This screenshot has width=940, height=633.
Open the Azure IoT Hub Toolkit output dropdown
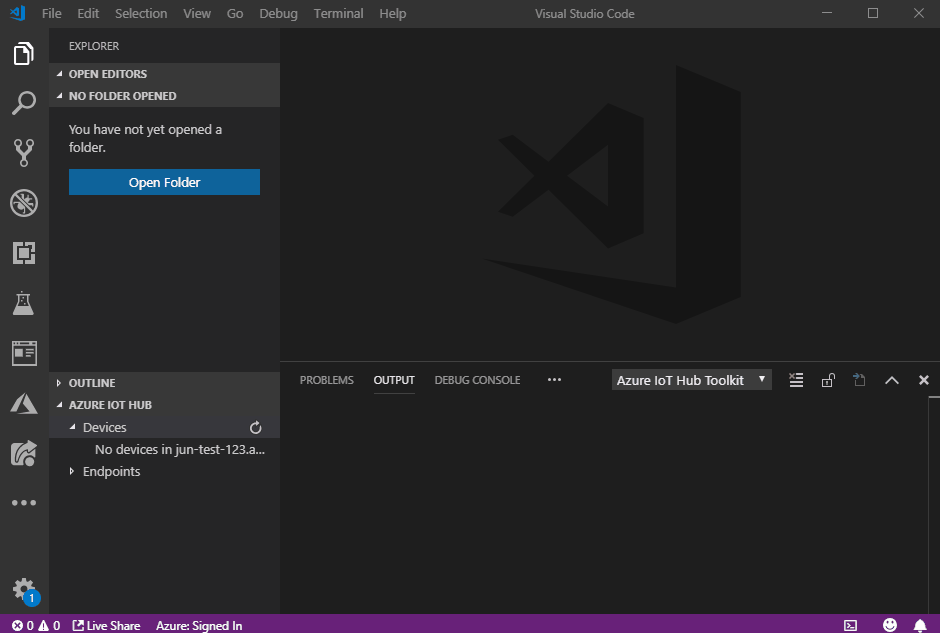(x=691, y=380)
